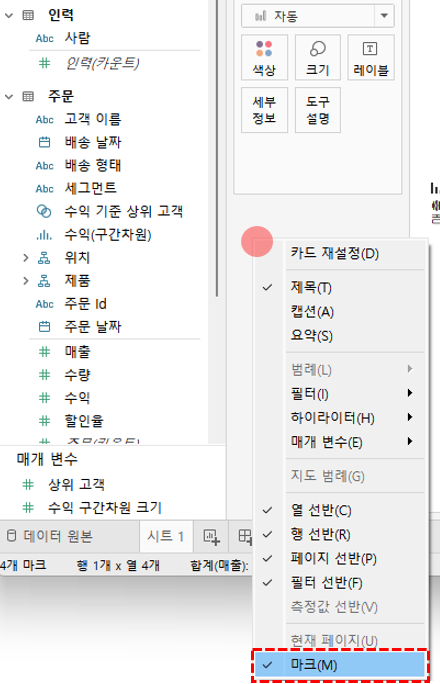This screenshot has height=684, width=440.
Task: Expand the 제품 hierarchy
Action: tap(26, 281)
